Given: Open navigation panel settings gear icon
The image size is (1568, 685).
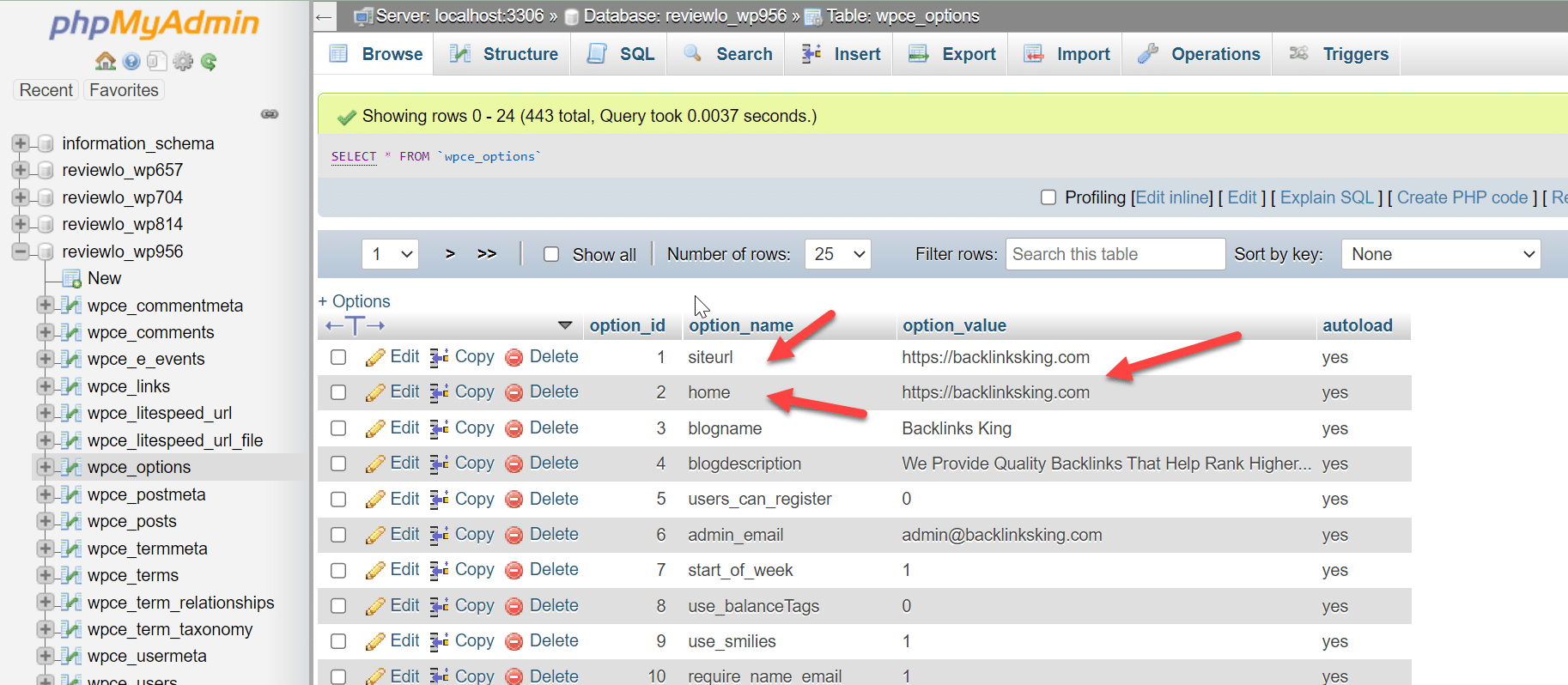Looking at the screenshot, I should pyautogui.click(x=183, y=61).
